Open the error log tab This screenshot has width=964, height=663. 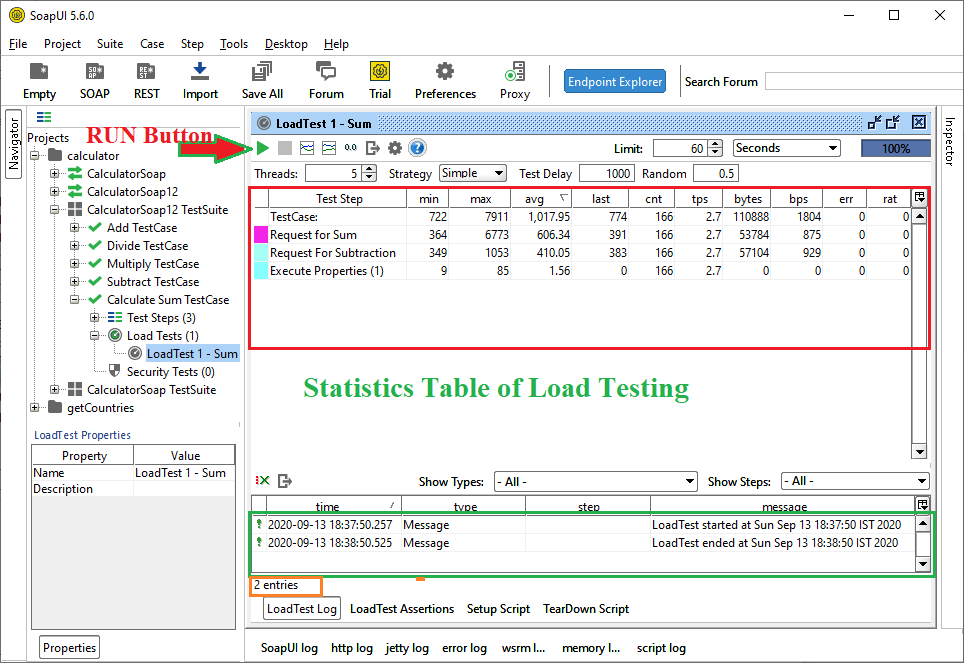(464, 648)
